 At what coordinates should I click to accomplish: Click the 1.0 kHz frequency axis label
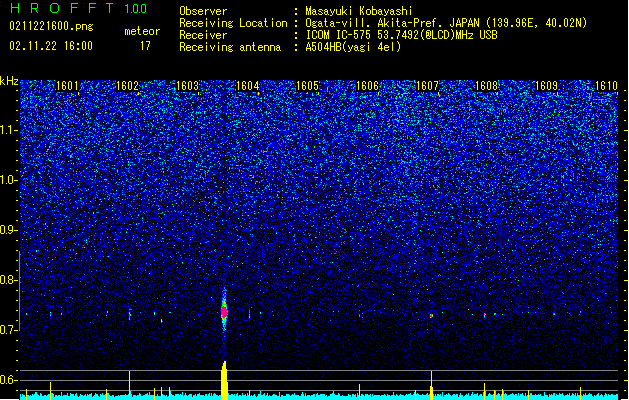(x=9, y=180)
